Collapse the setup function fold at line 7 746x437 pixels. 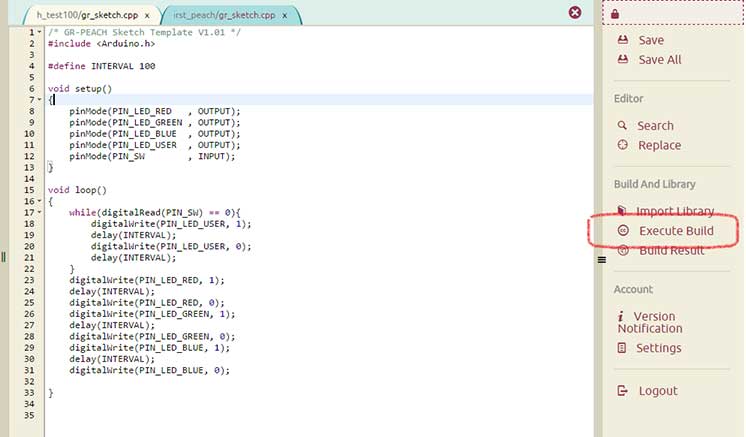(39, 100)
